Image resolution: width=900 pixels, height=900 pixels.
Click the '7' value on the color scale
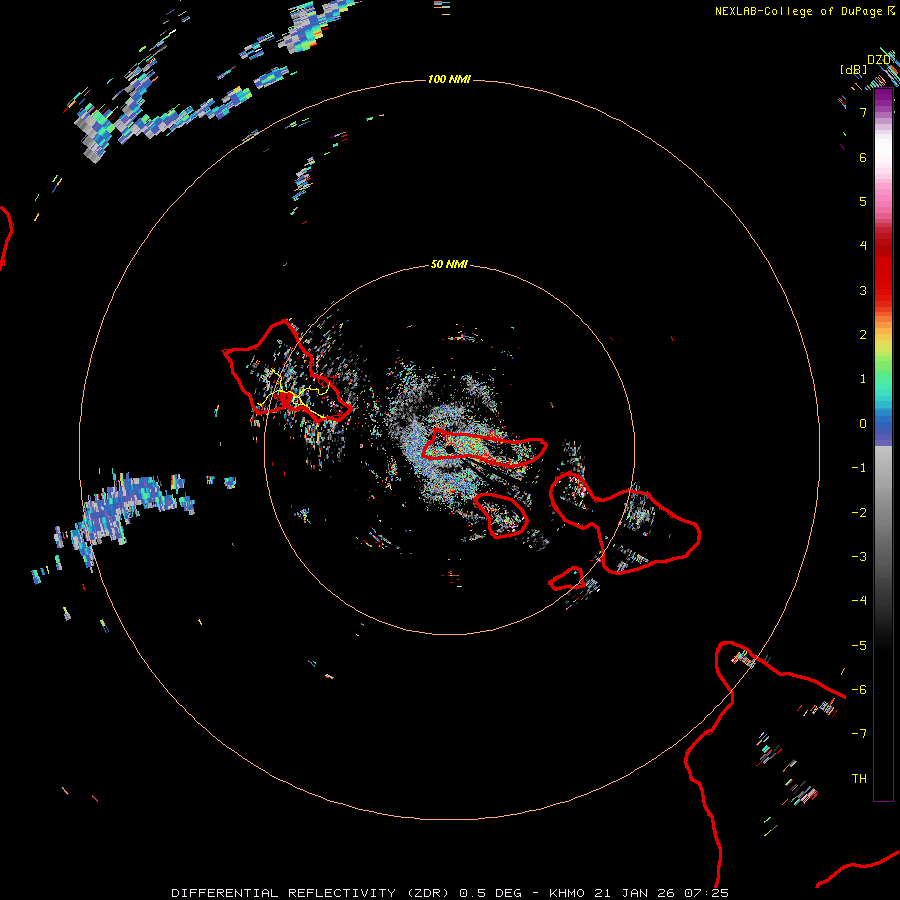(x=863, y=113)
